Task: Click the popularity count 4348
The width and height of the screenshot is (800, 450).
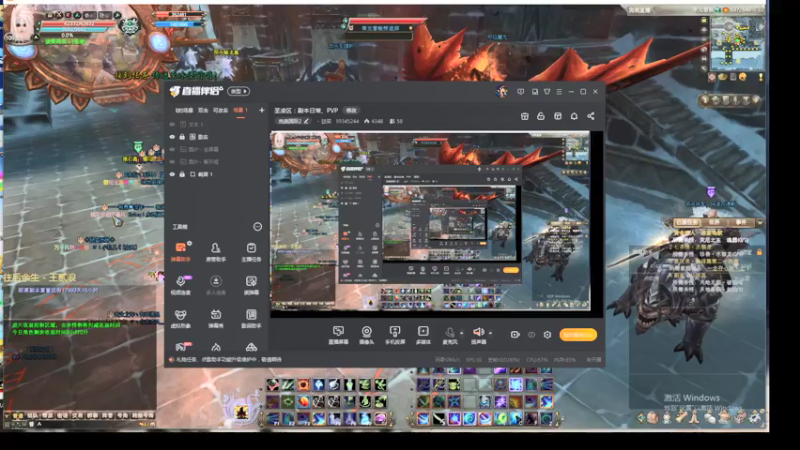Action: tap(377, 121)
